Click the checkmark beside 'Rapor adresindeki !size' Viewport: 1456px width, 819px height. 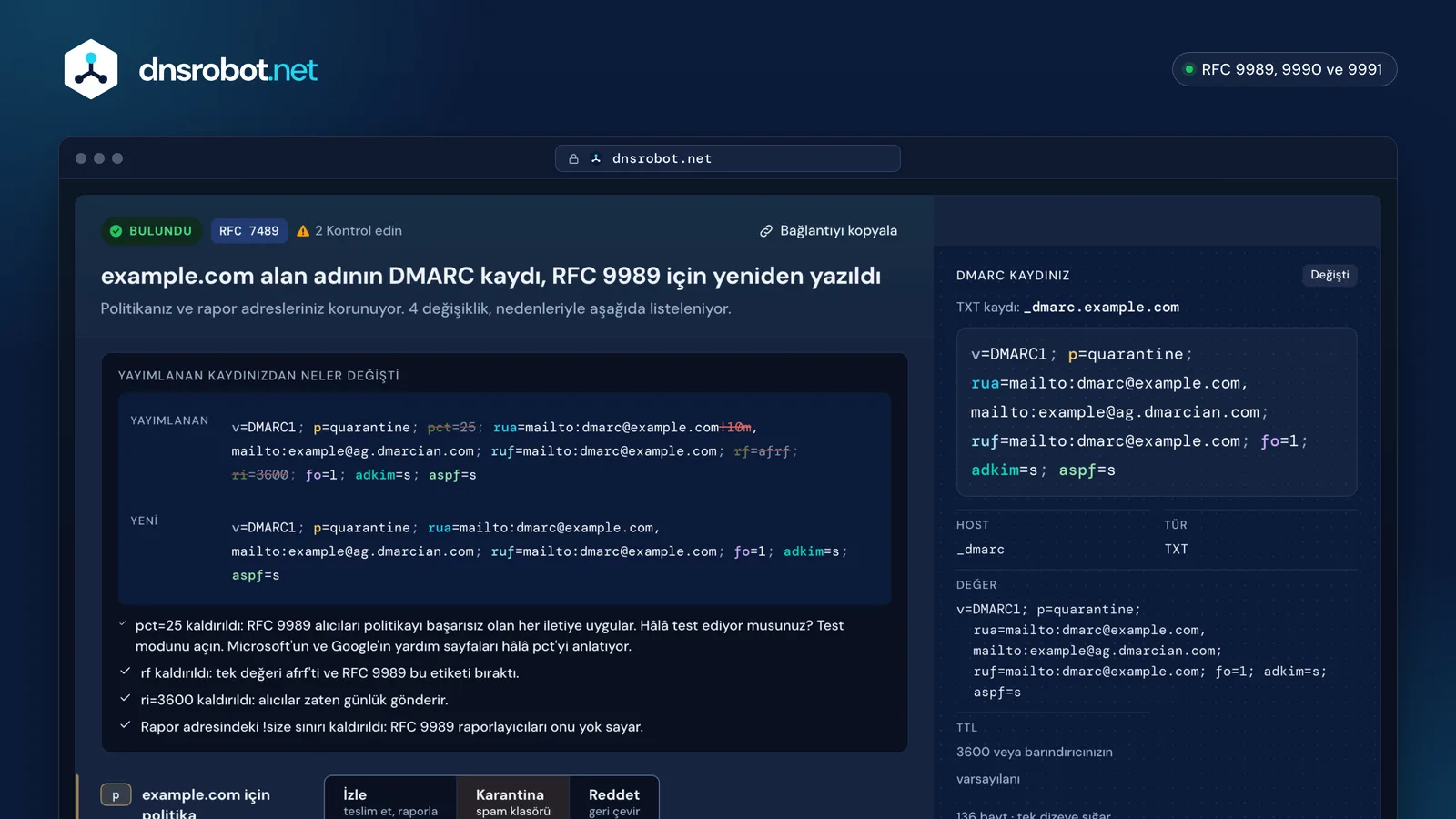(125, 725)
